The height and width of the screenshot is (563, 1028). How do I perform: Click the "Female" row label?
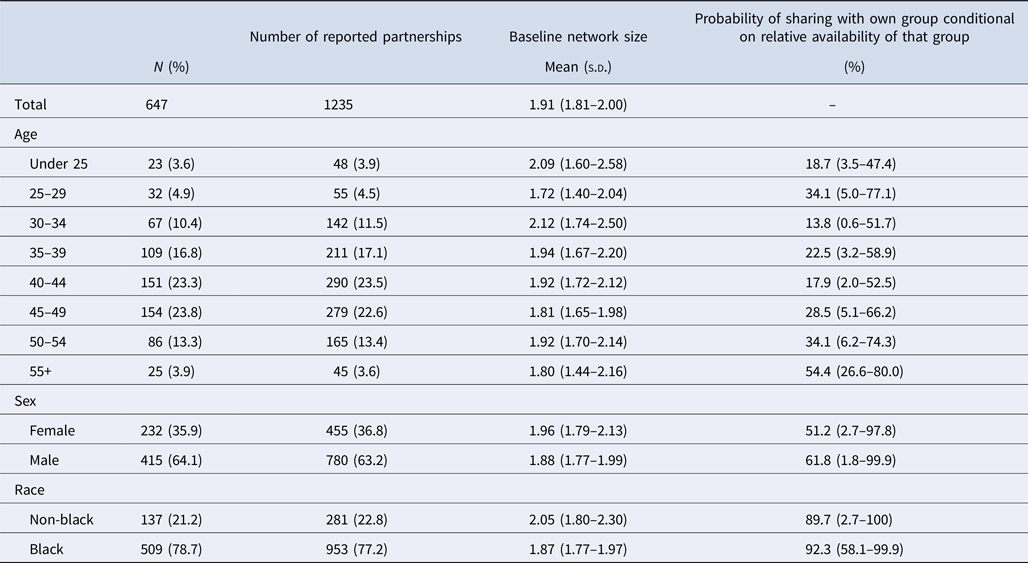coord(51,431)
